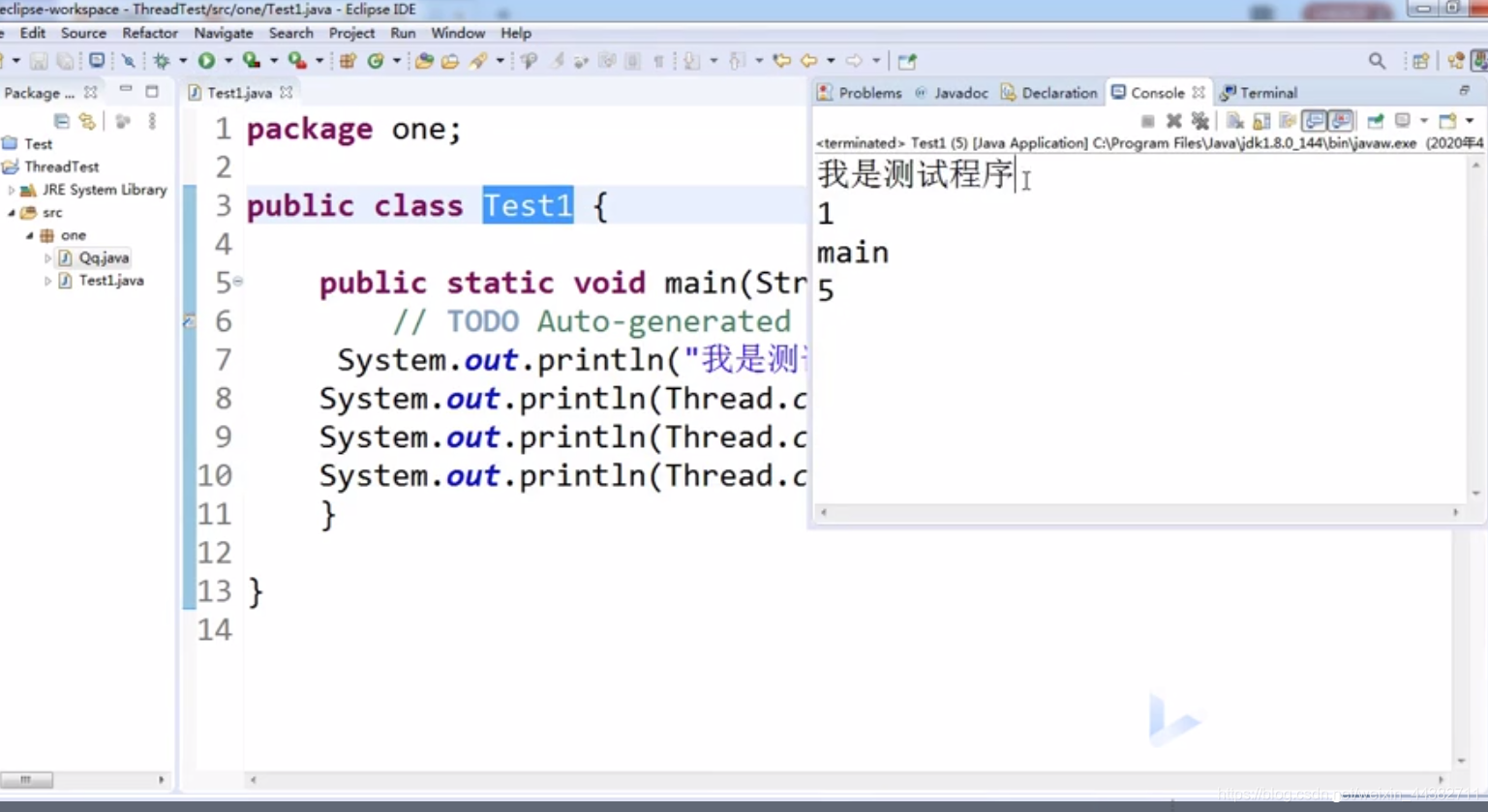This screenshot has width=1488, height=812.
Task: Open the Window menu
Action: pyautogui.click(x=458, y=33)
